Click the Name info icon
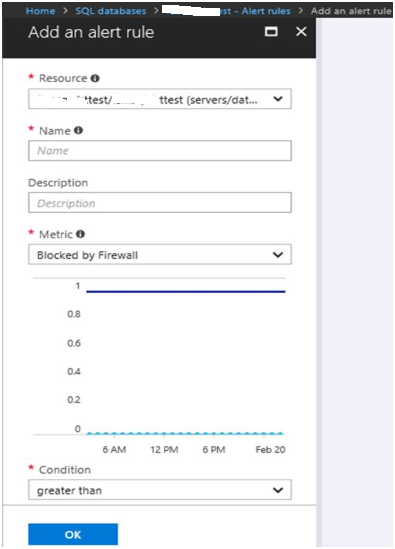 point(78,130)
